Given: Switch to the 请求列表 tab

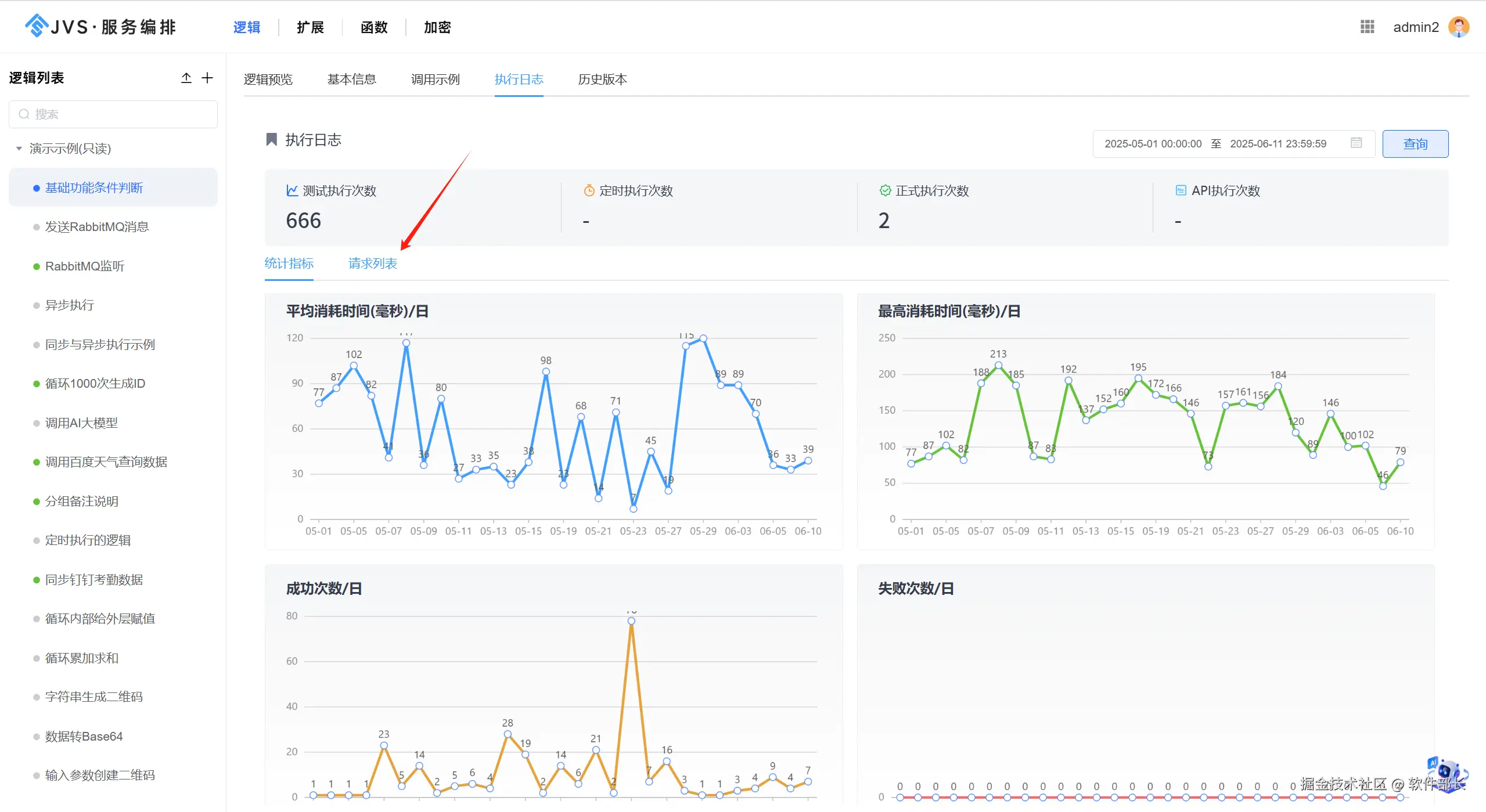Looking at the screenshot, I should [372, 264].
